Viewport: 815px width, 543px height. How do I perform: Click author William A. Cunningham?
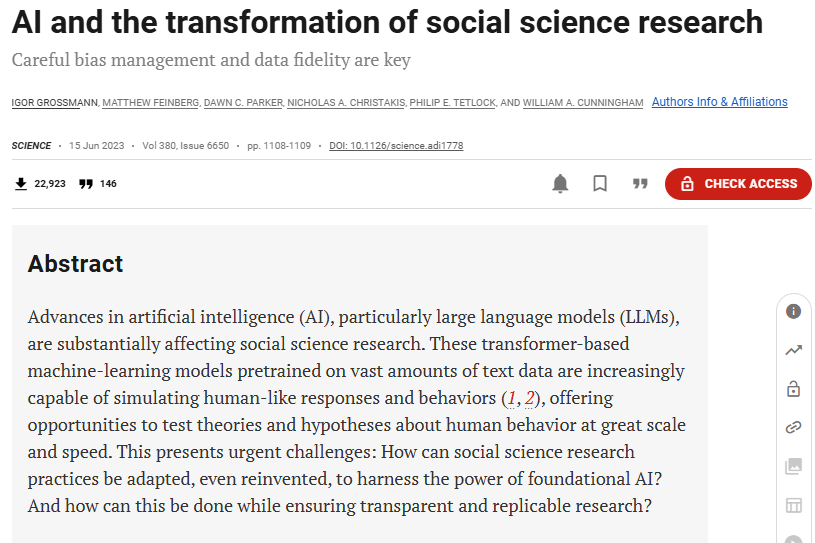(x=583, y=103)
